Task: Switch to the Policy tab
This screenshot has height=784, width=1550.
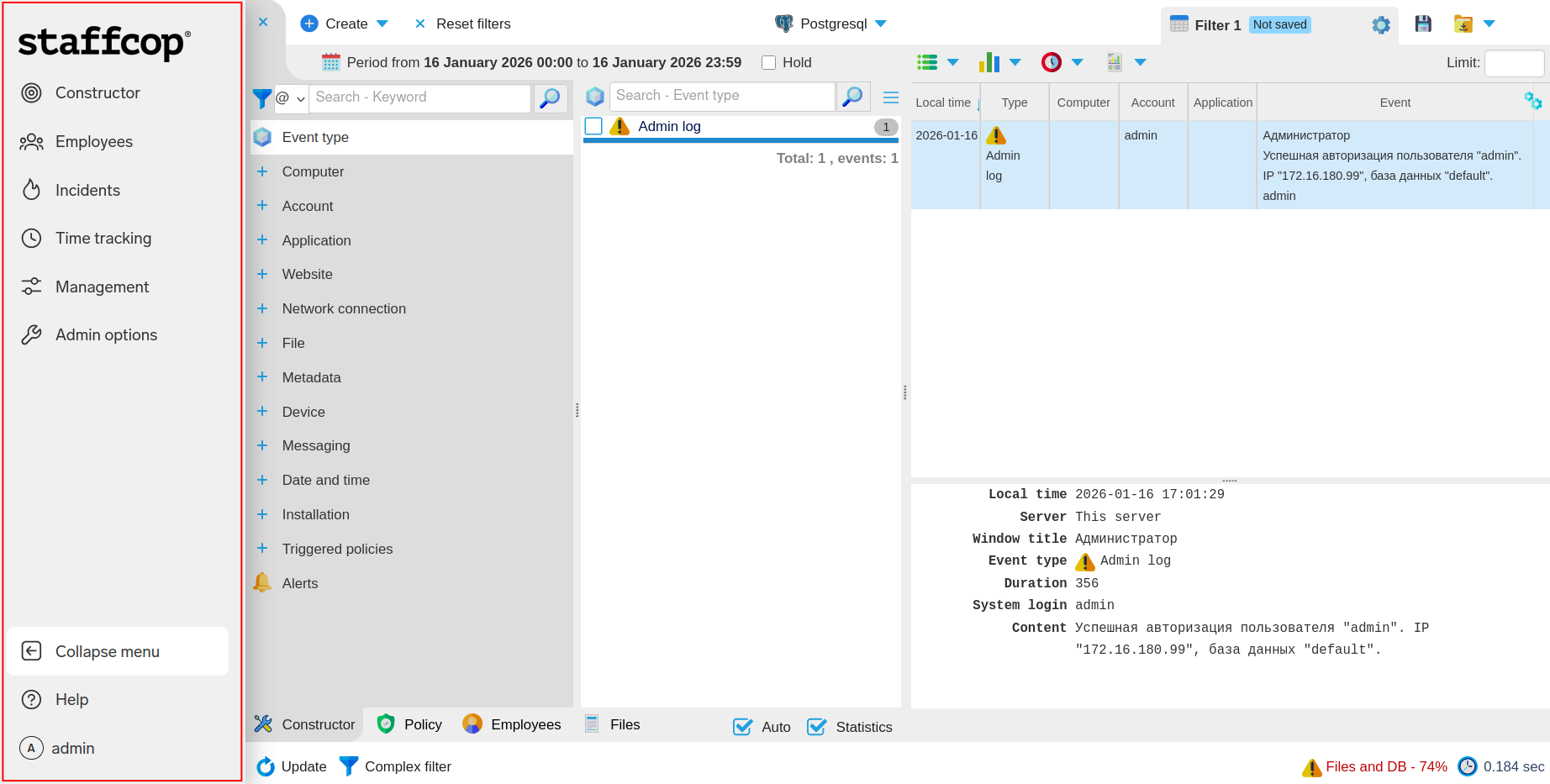Action: (x=409, y=724)
